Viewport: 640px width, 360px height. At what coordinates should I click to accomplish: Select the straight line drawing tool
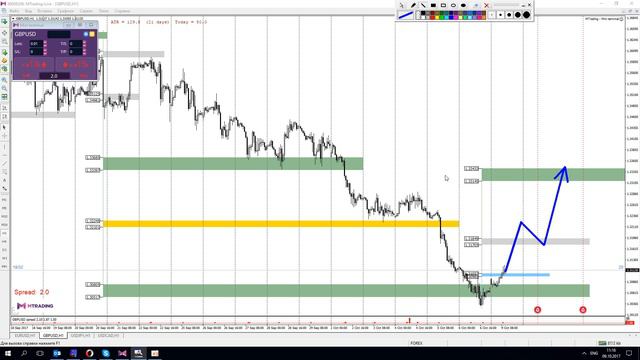pyautogui.click(x=423, y=5)
